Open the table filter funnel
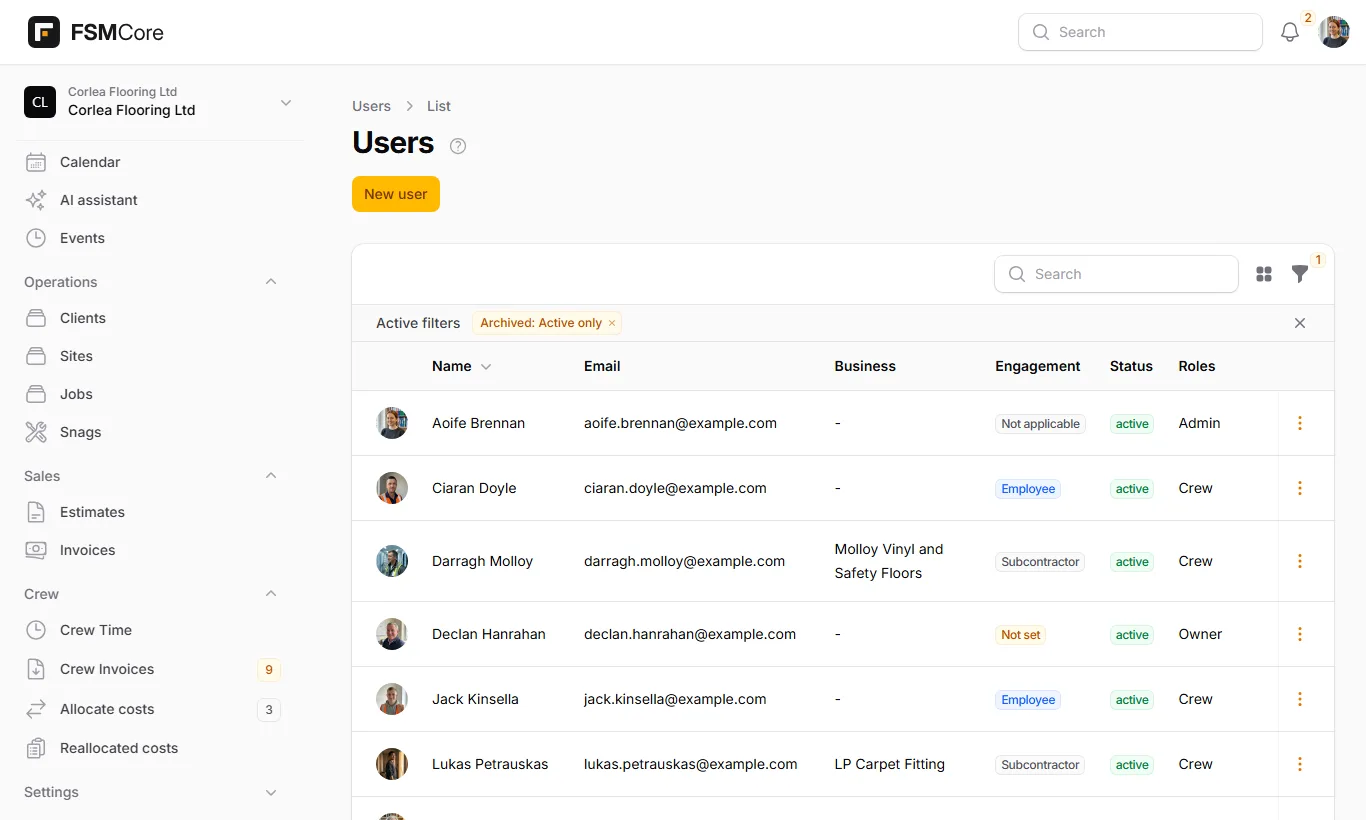The image size is (1366, 820). [x=1300, y=274]
